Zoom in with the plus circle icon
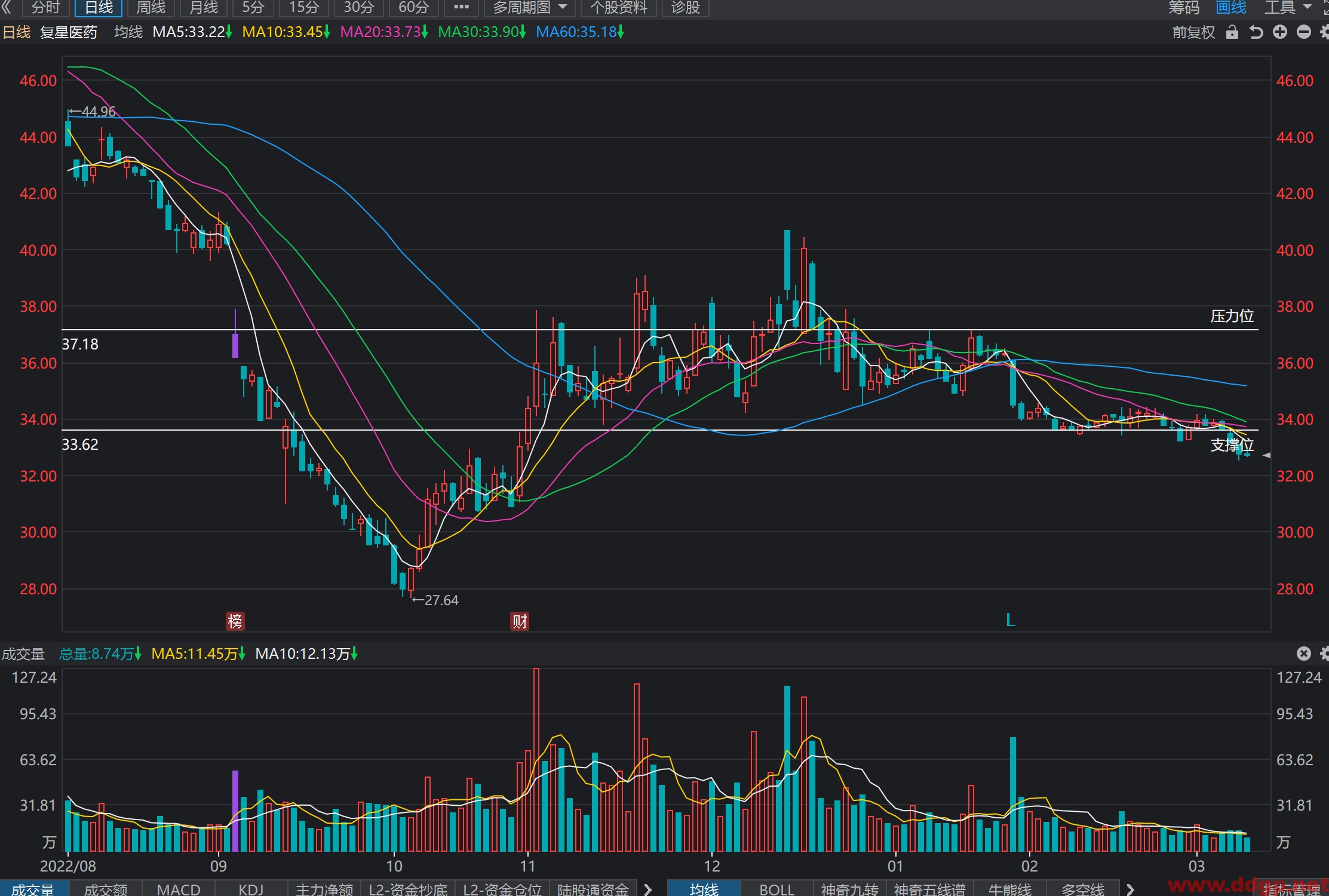The height and width of the screenshot is (896, 1329). (1280, 32)
